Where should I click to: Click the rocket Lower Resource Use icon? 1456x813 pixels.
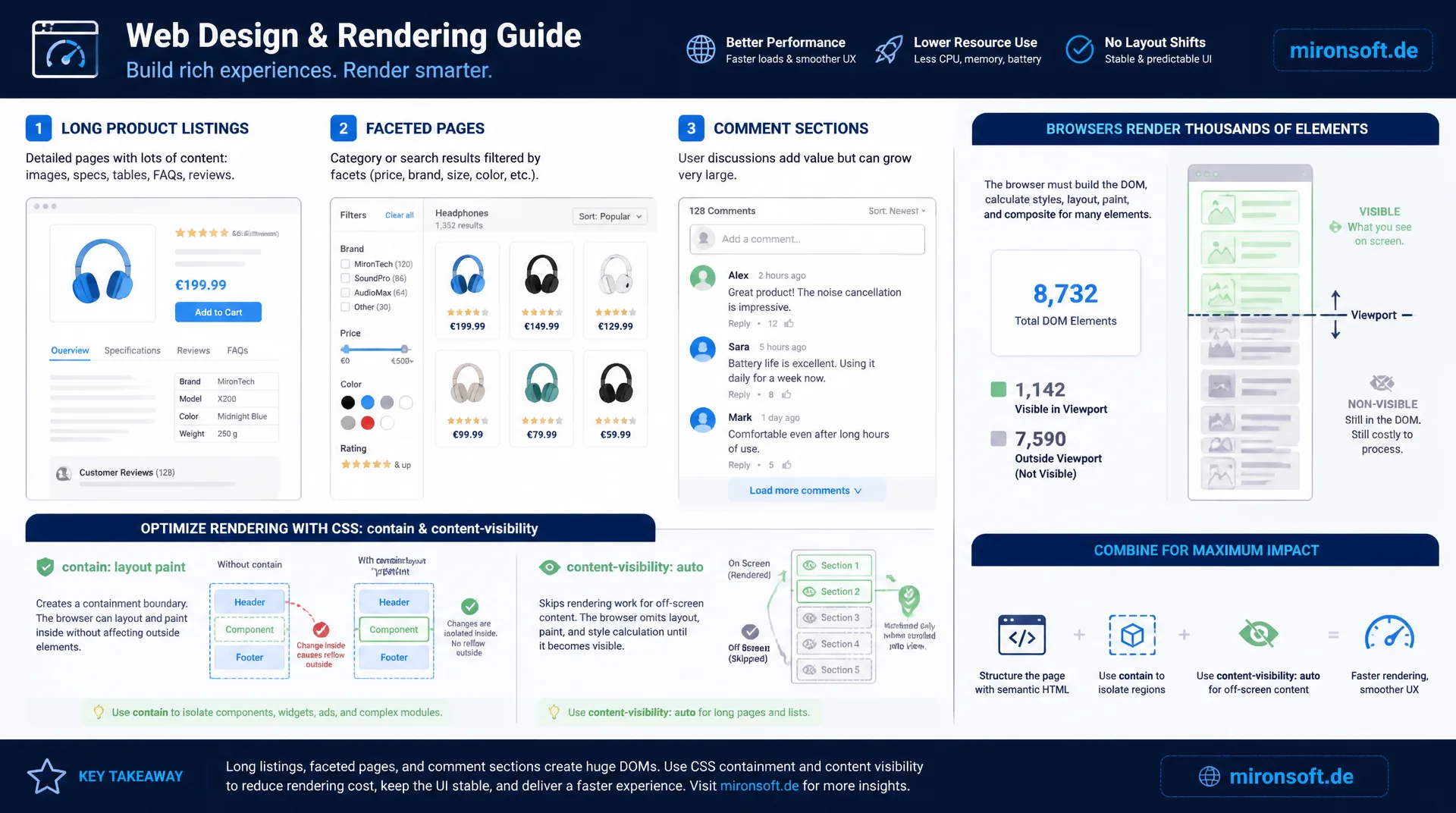[889, 49]
